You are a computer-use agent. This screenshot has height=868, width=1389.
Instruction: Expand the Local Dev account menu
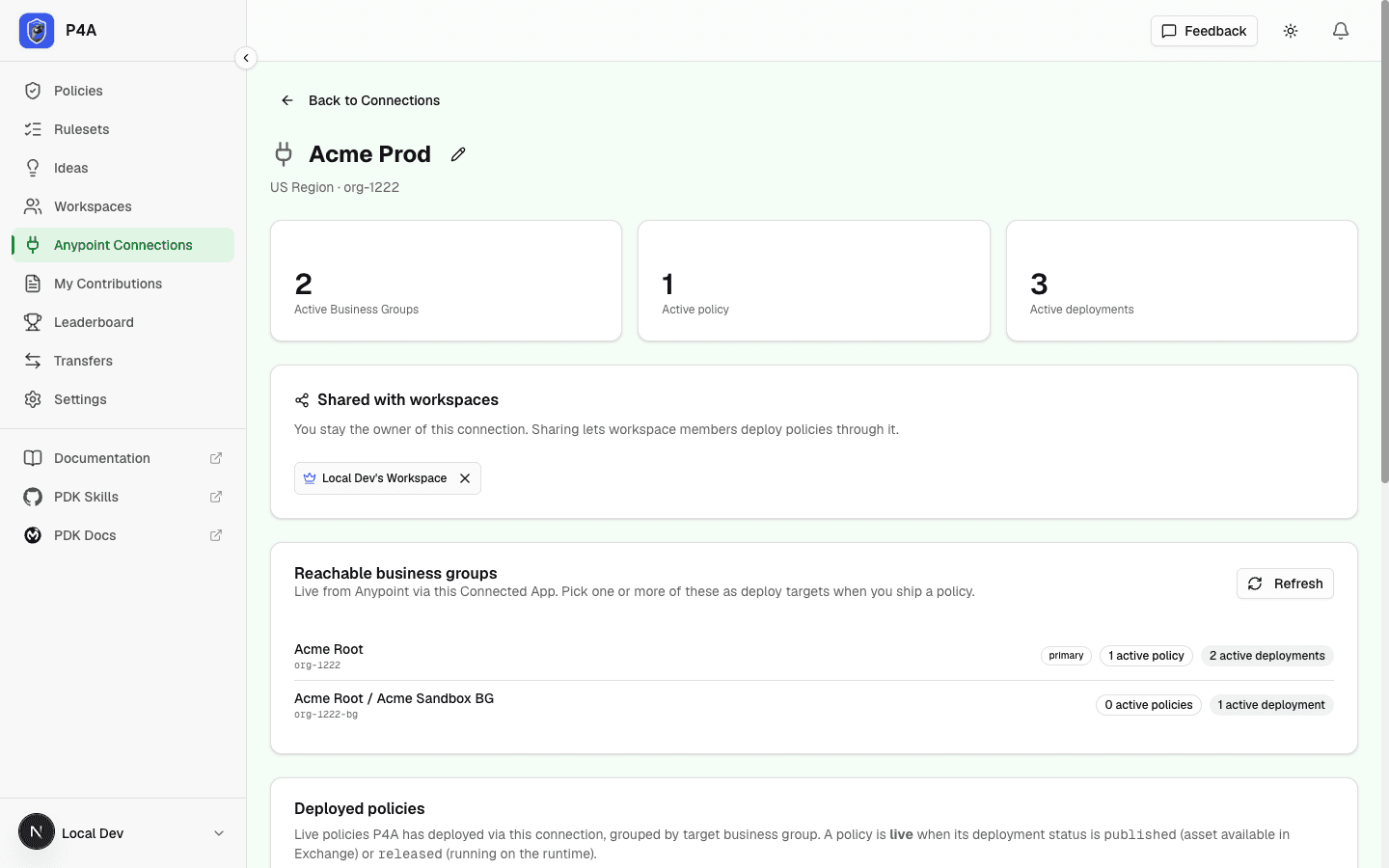coord(219,833)
